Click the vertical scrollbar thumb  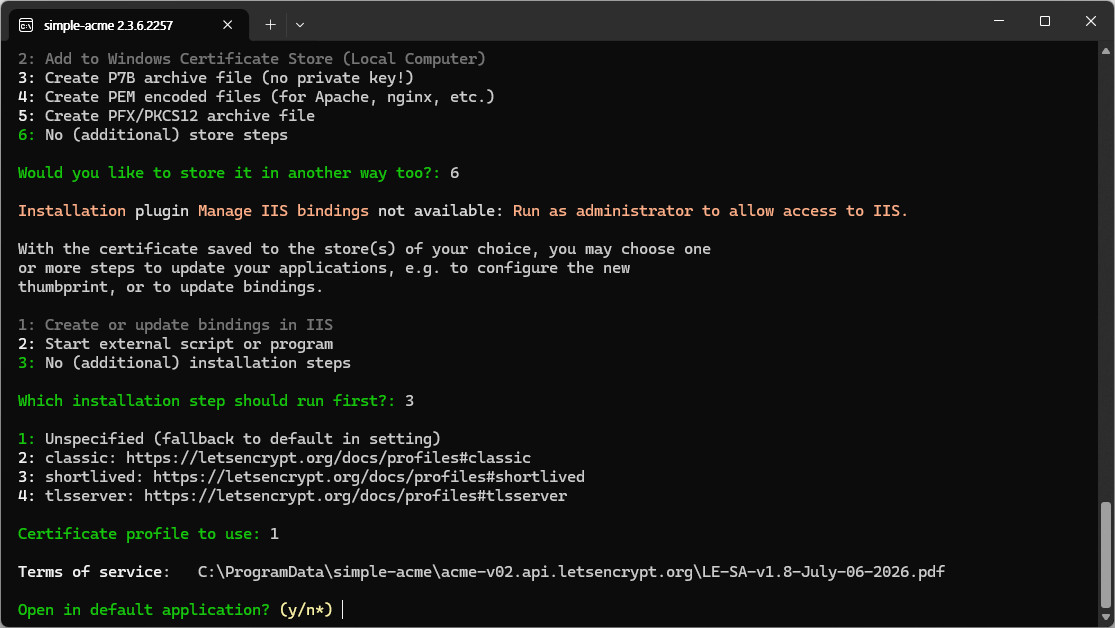1106,555
